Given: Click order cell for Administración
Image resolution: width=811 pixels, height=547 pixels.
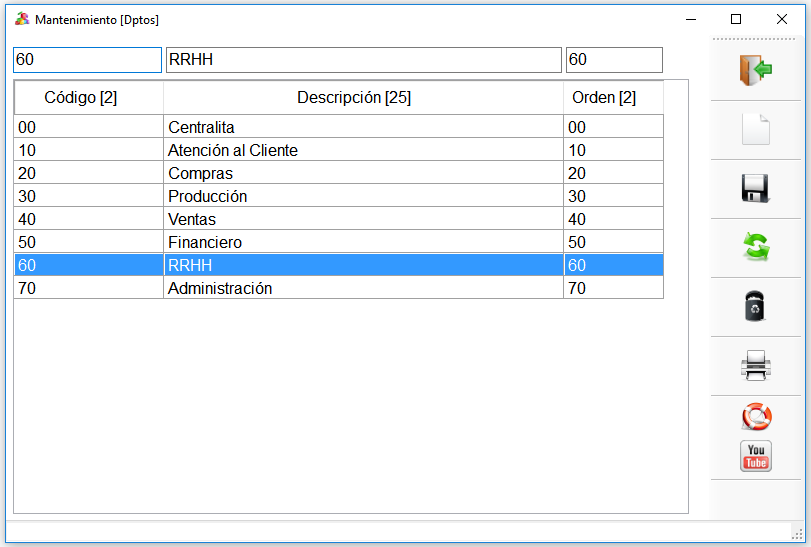Looking at the screenshot, I should [613, 288].
